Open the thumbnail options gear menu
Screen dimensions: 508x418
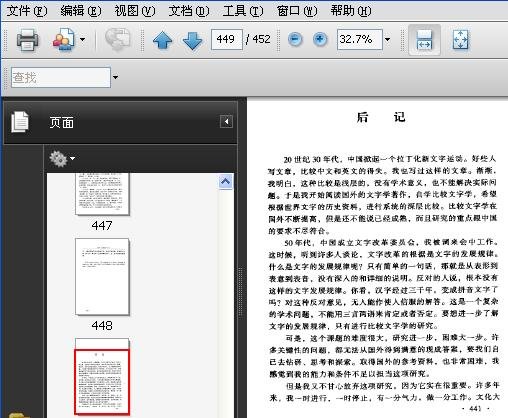(62, 159)
